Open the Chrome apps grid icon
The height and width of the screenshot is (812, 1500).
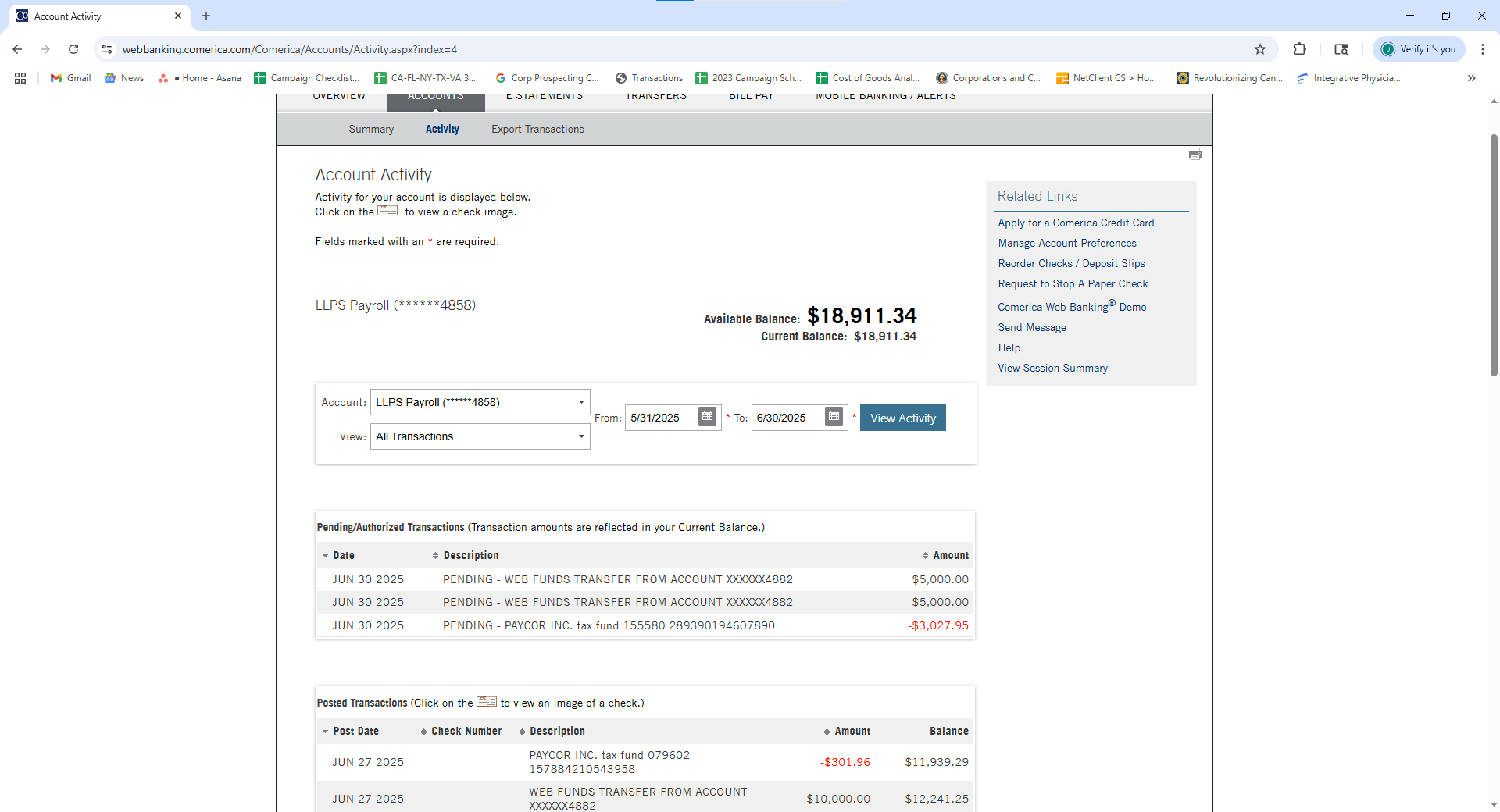point(20,78)
